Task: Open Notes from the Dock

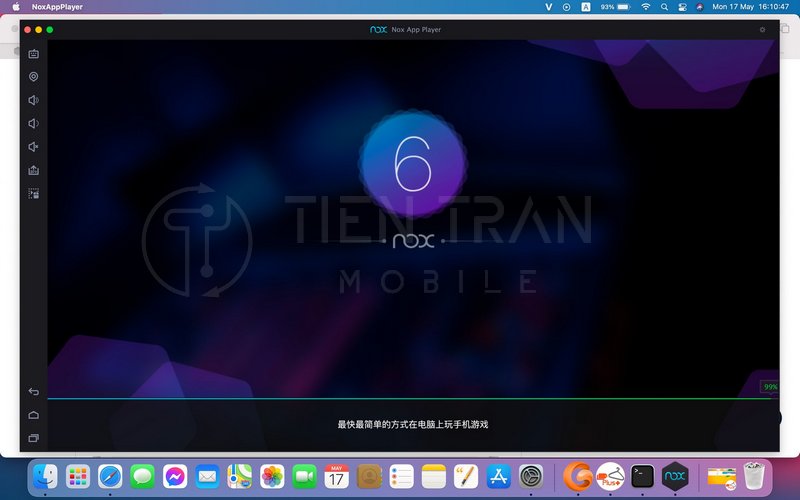Action: pos(434,477)
